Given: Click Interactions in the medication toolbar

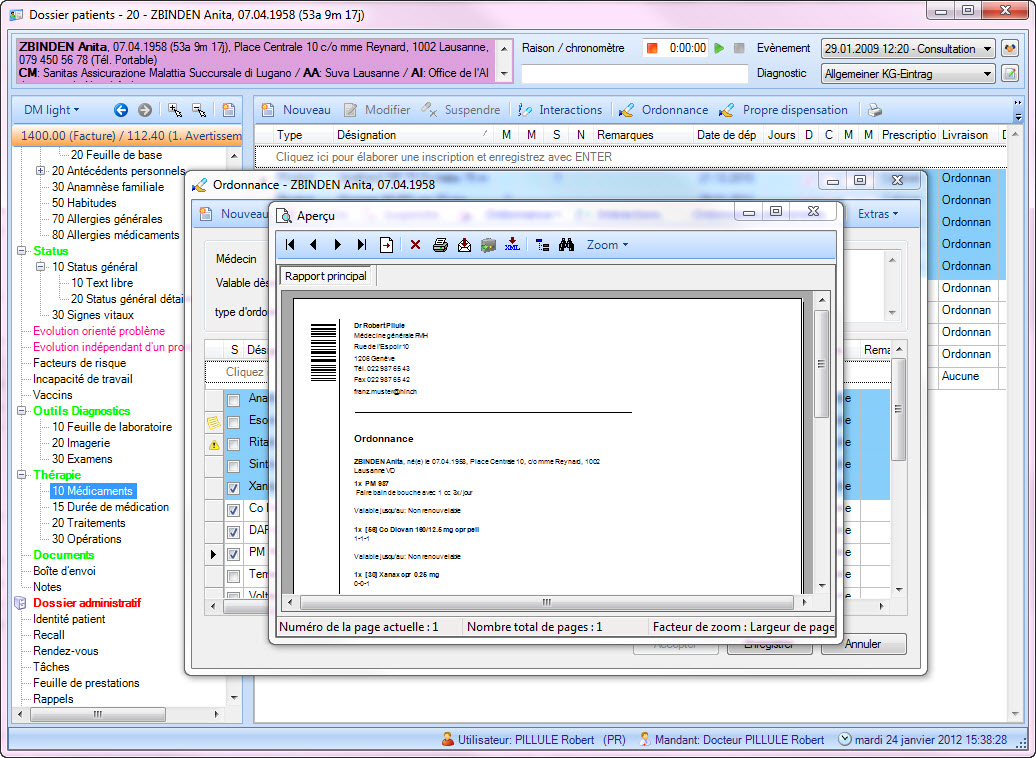Looking at the screenshot, I should coord(561,110).
